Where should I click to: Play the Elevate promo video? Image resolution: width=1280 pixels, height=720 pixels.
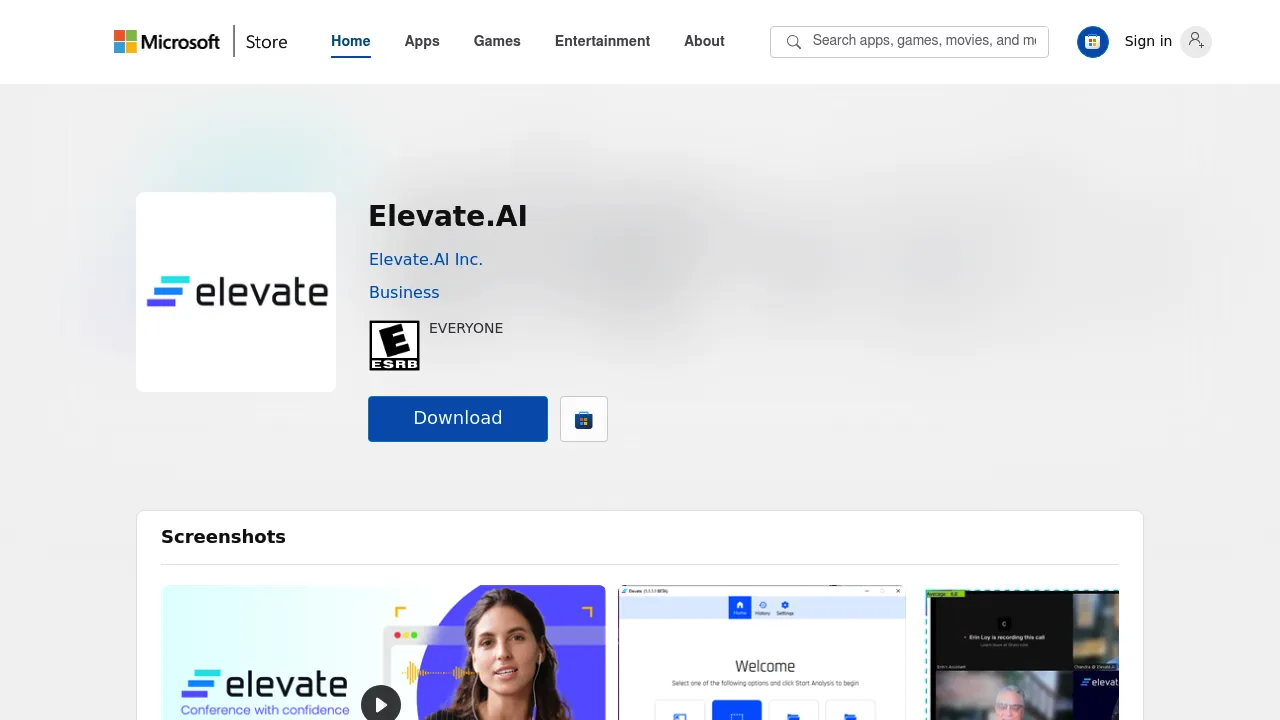[381, 704]
